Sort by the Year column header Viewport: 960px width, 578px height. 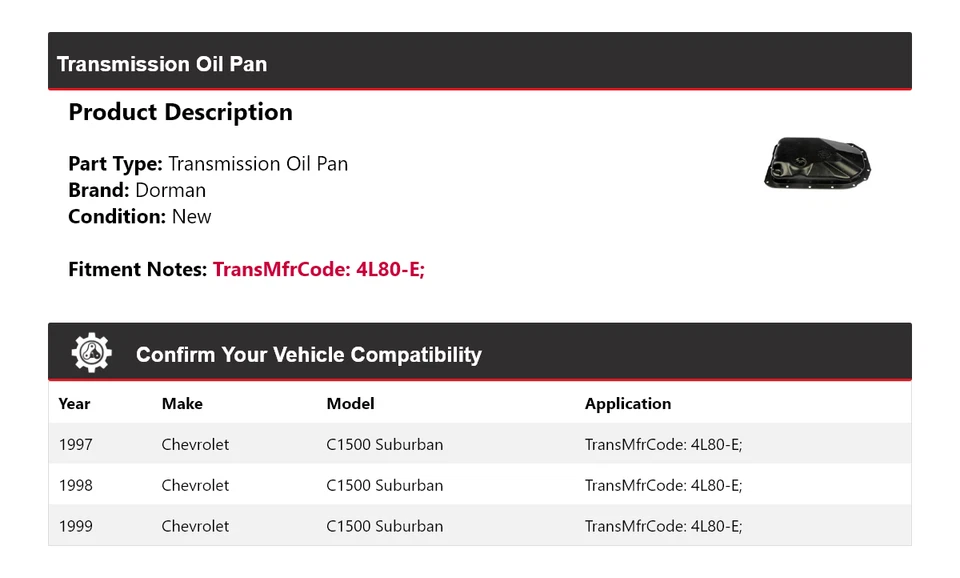74,404
